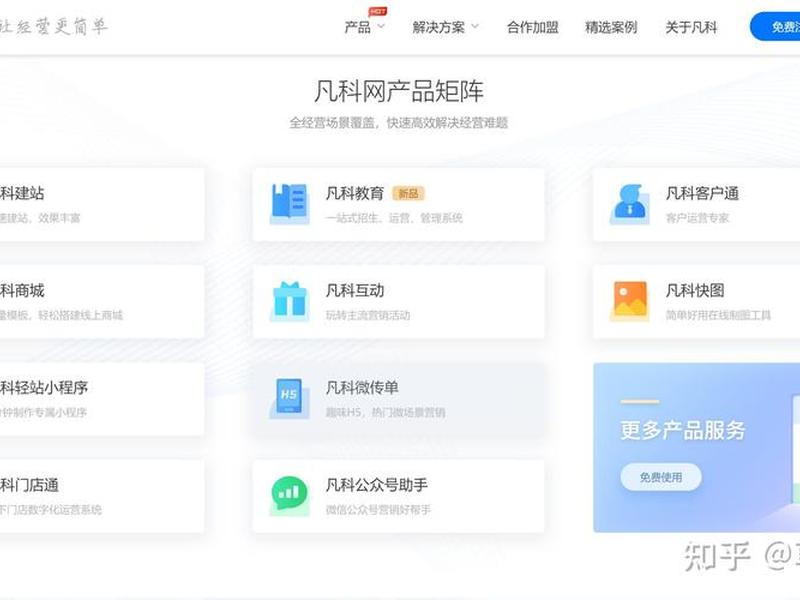Click the 新品 badge next to 凡科教育
800x600 pixels.
(x=408, y=194)
